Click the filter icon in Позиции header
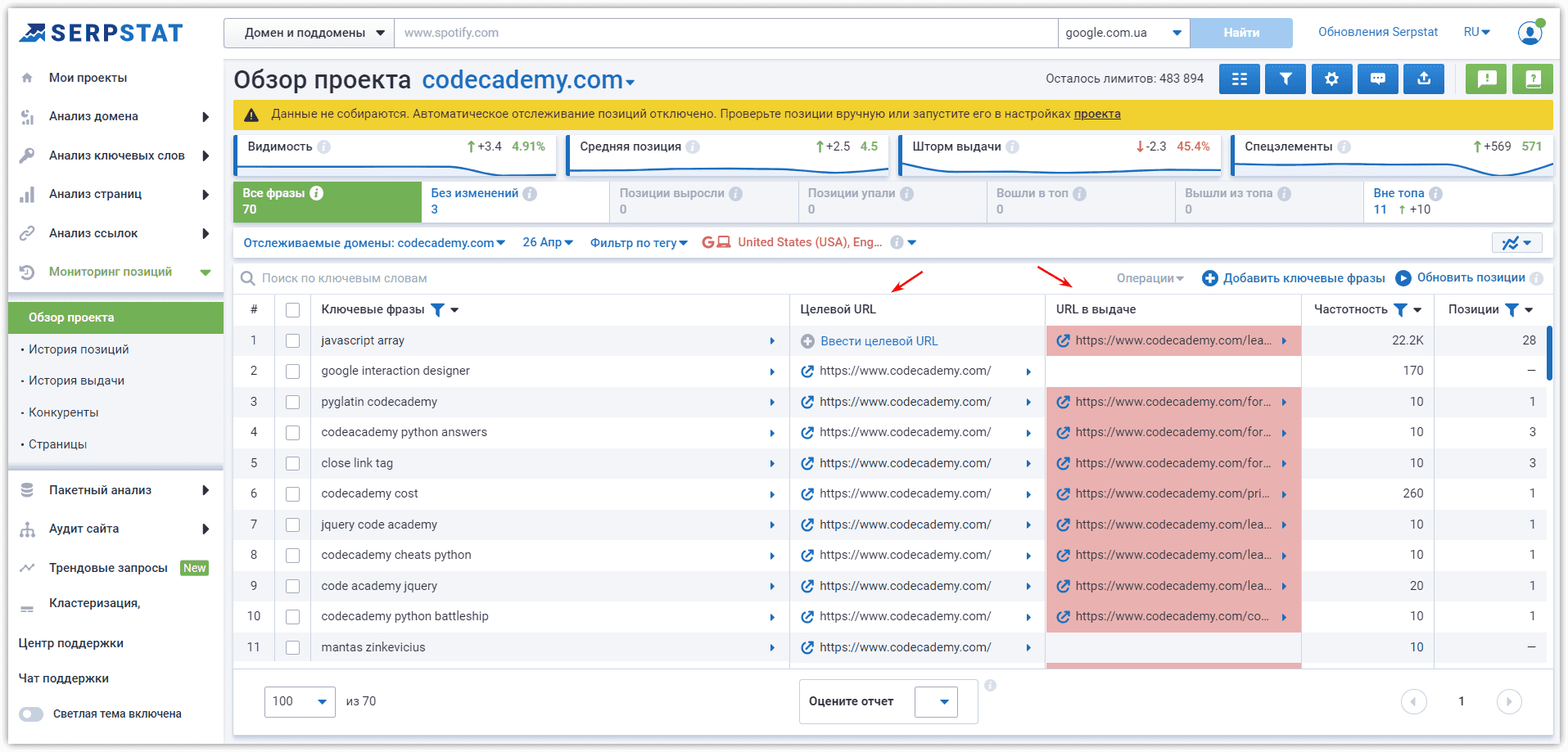This screenshot has height=752, width=1568. [x=1512, y=310]
